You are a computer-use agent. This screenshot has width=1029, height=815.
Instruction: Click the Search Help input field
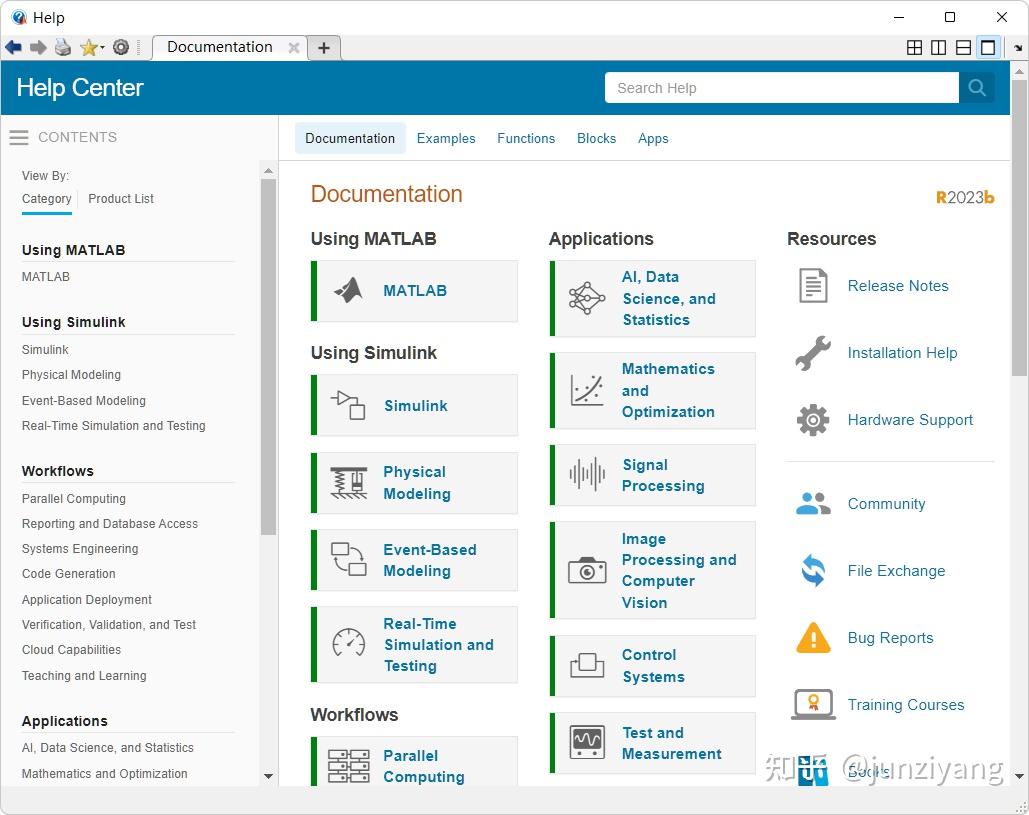tap(782, 88)
